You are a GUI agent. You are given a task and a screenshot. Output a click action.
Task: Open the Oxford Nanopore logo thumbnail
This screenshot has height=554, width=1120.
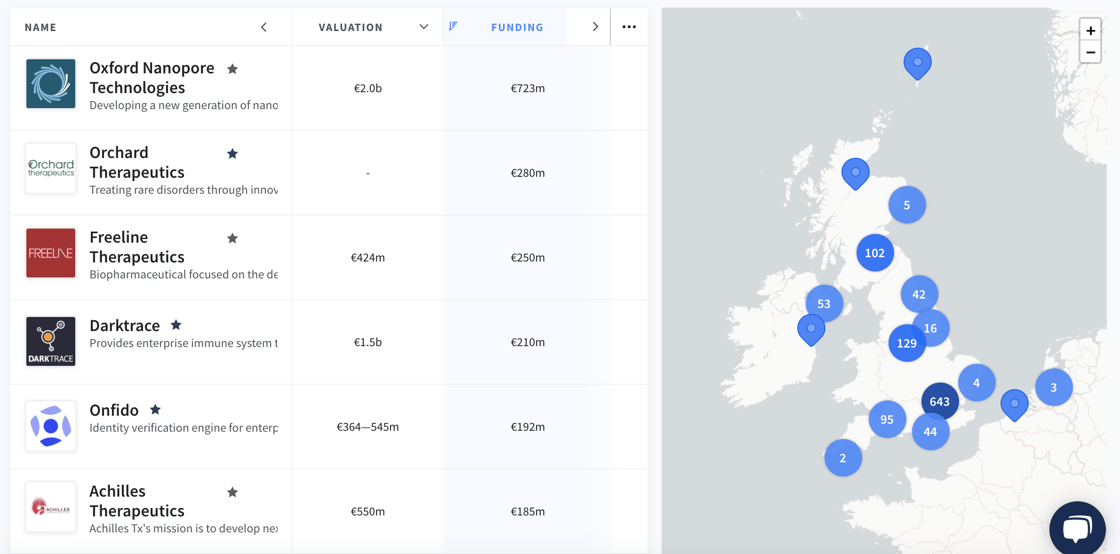click(x=51, y=84)
